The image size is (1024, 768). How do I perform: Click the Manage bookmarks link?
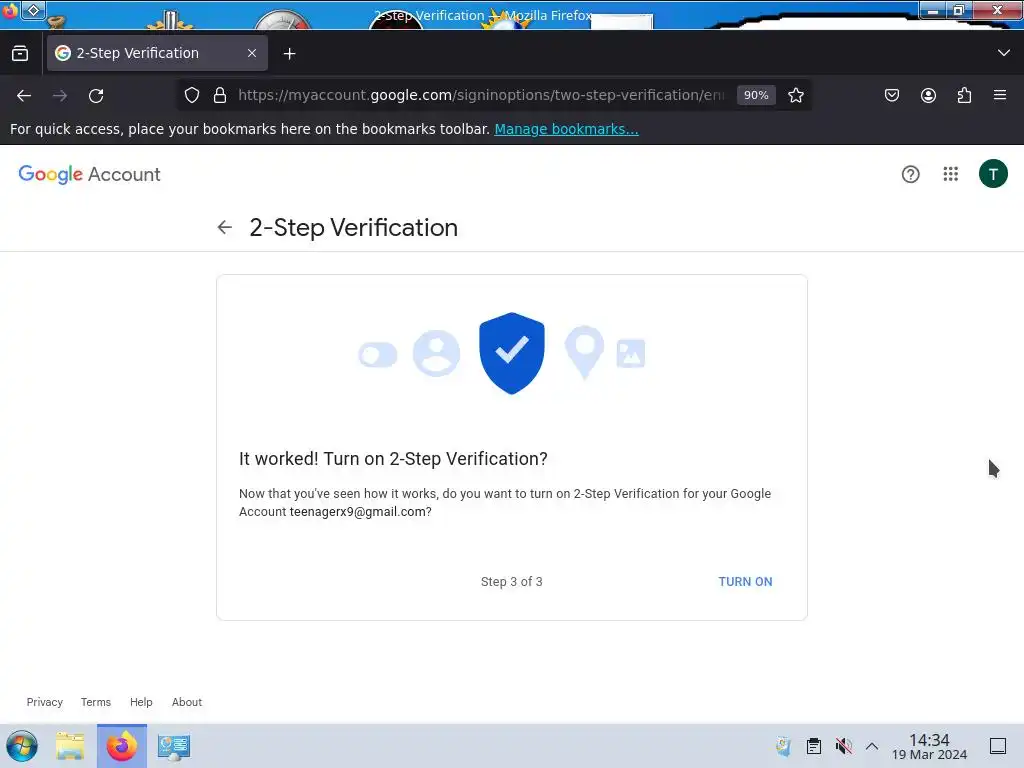(566, 129)
